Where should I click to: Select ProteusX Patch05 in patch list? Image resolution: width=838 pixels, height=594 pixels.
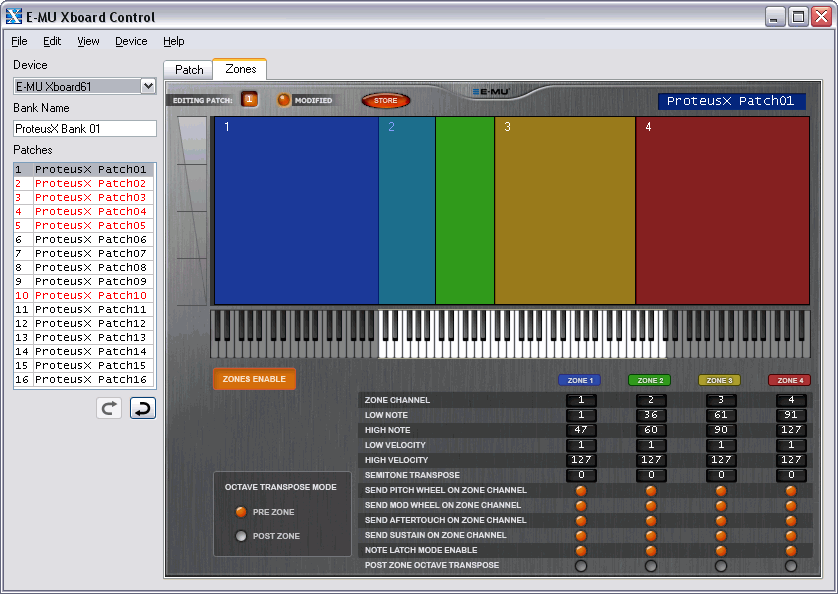coord(84,226)
